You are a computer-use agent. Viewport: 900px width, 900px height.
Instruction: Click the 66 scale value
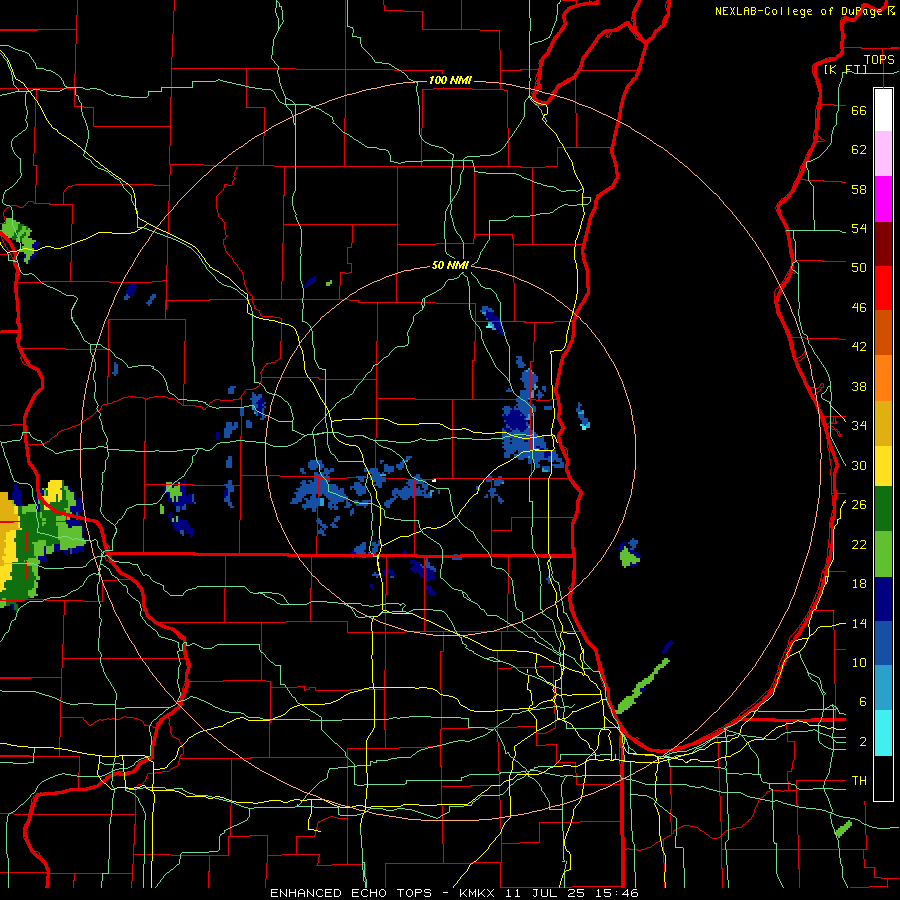coord(859,110)
